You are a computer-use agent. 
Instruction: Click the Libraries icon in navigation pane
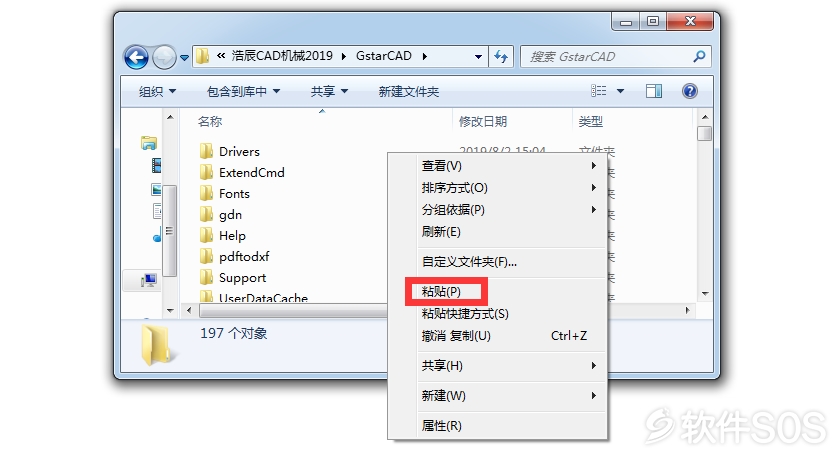[148, 143]
